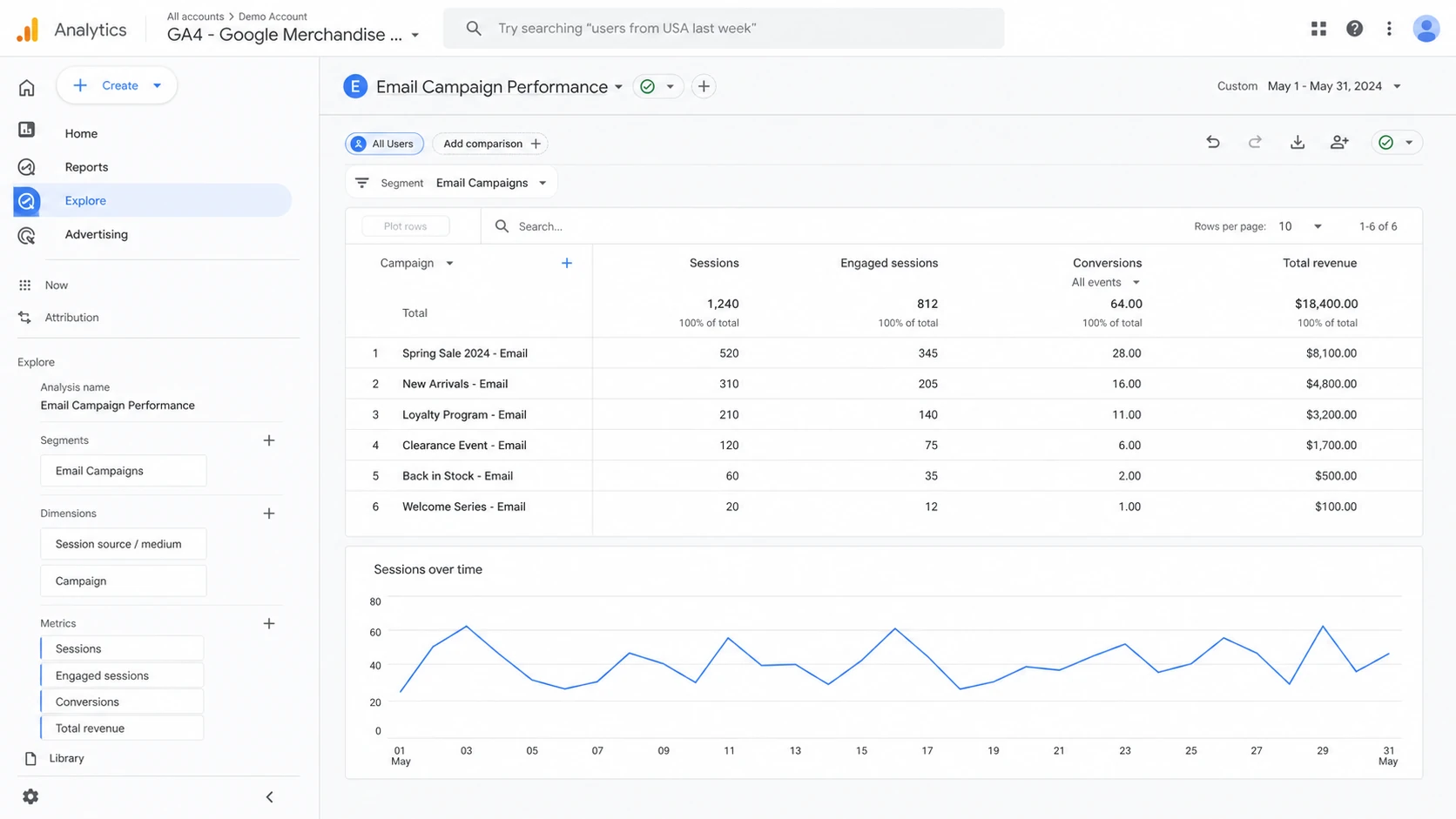Viewport: 1456px width, 819px height.
Task: Select Explore in navigation
Action: click(x=152, y=200)
